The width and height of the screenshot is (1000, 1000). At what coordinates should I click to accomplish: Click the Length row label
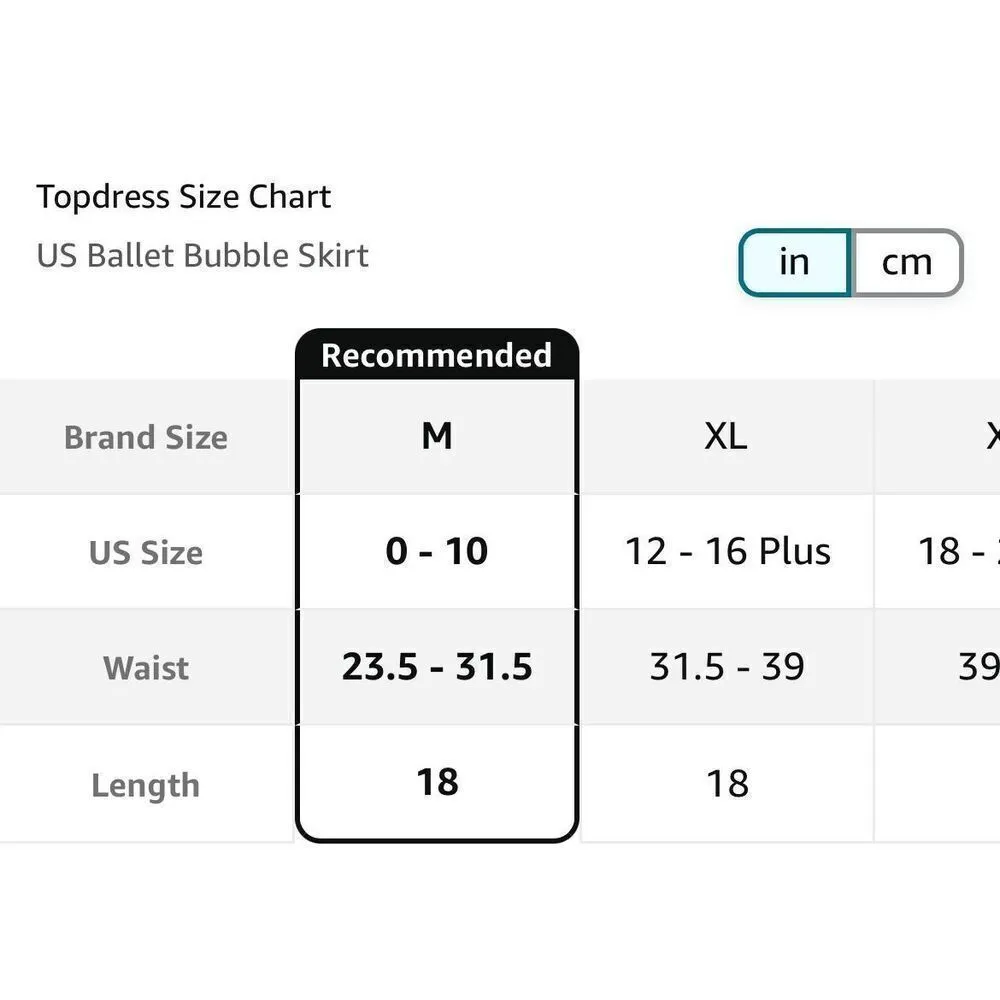point(146,785)
